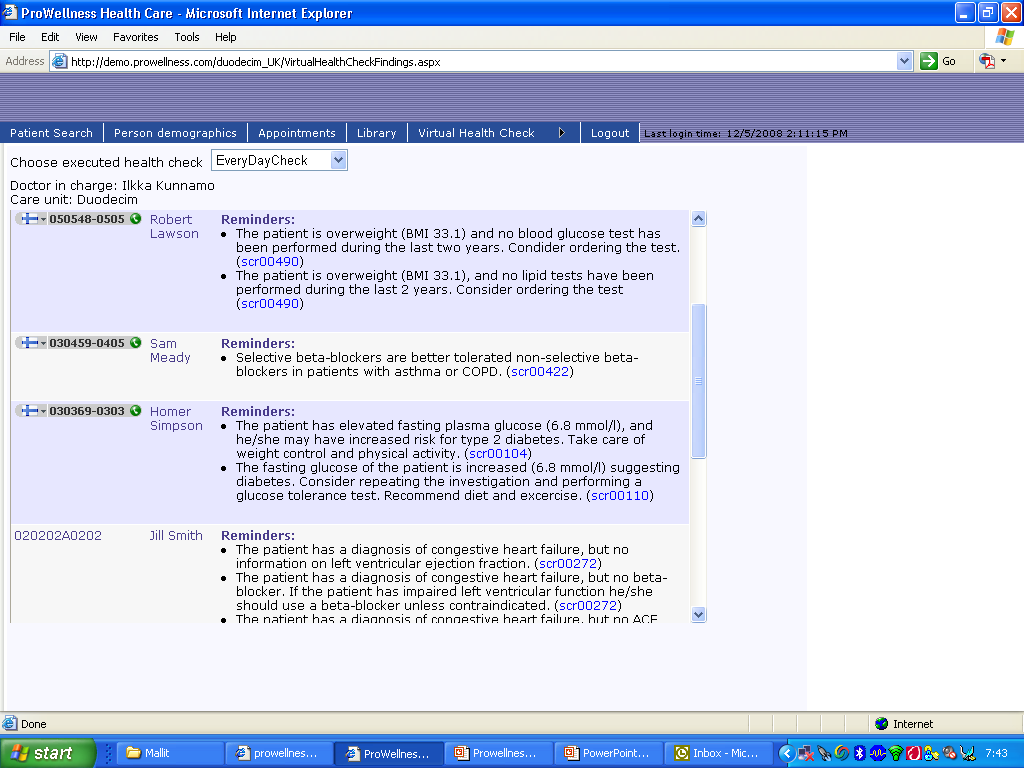This screenshot has width=1024, height=768.
Task: Open Robert Lawson's patient link
Action: point(174,227)
